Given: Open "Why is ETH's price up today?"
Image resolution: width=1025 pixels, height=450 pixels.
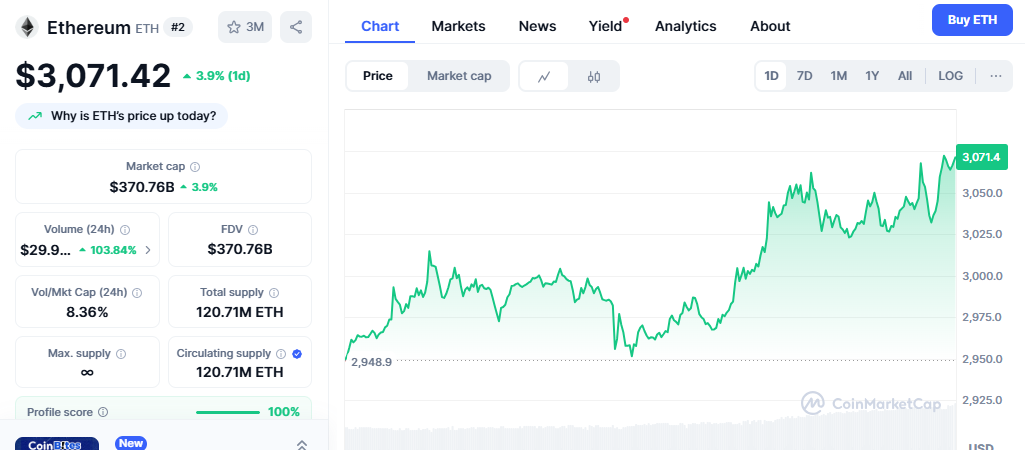Looking at the screenshot, I should pos(122,116).
